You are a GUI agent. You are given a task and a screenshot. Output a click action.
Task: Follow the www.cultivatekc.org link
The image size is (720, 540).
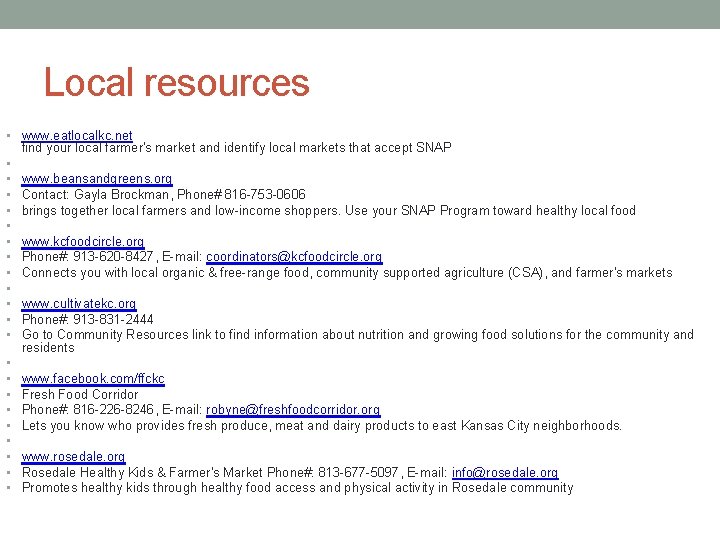(79, 304)
